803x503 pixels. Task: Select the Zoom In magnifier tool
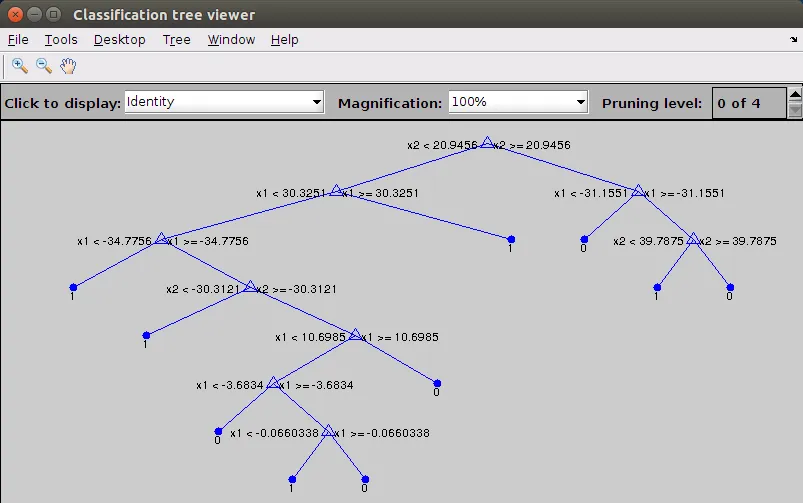[19, 66]
